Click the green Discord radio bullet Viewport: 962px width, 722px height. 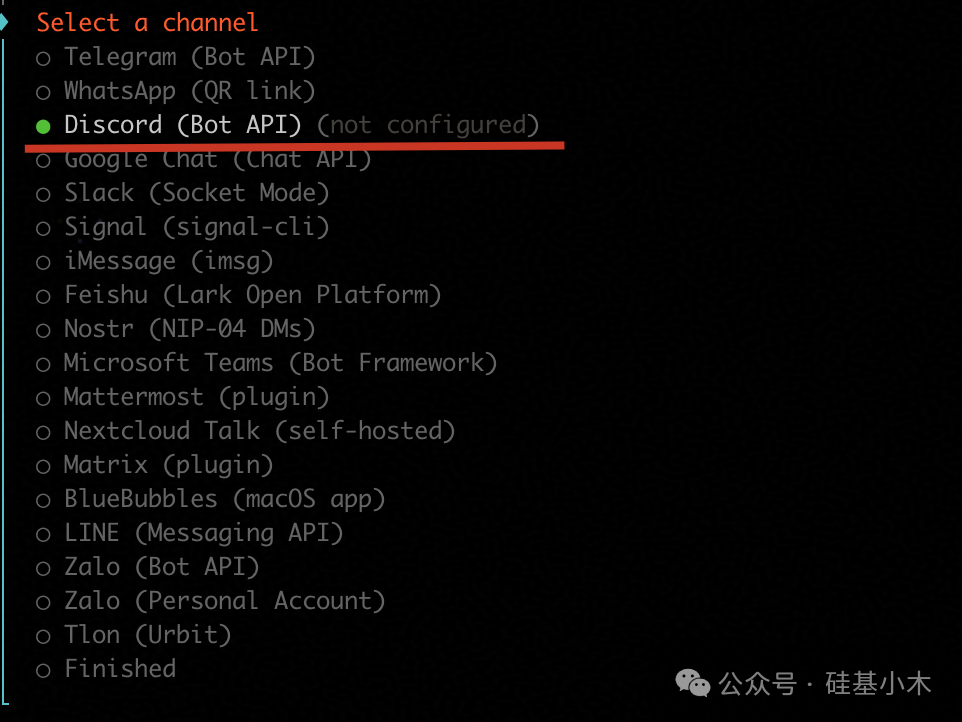[43, 126]
